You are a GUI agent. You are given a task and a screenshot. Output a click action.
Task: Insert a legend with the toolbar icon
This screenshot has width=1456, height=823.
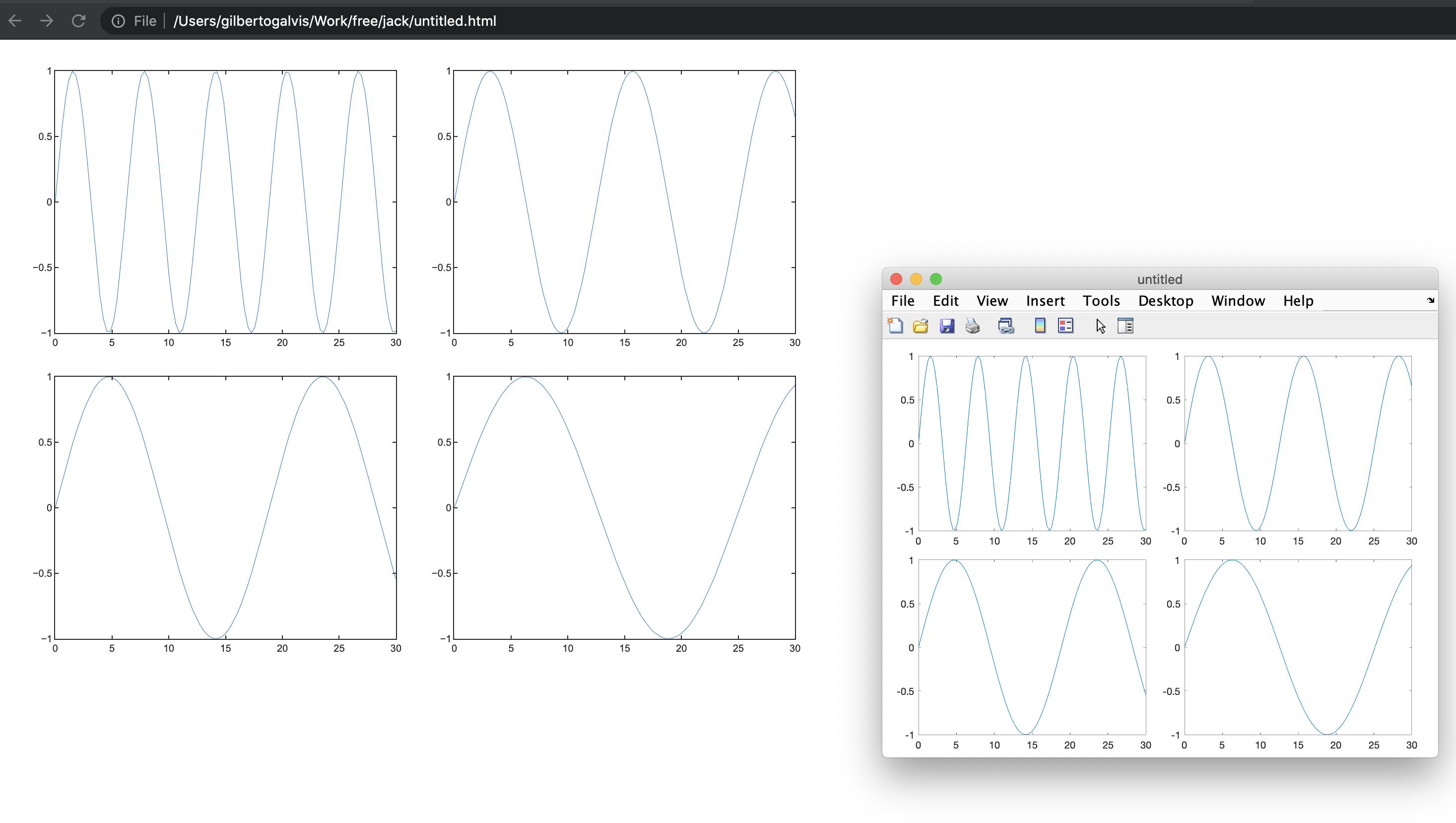(x=1065, y=326)
